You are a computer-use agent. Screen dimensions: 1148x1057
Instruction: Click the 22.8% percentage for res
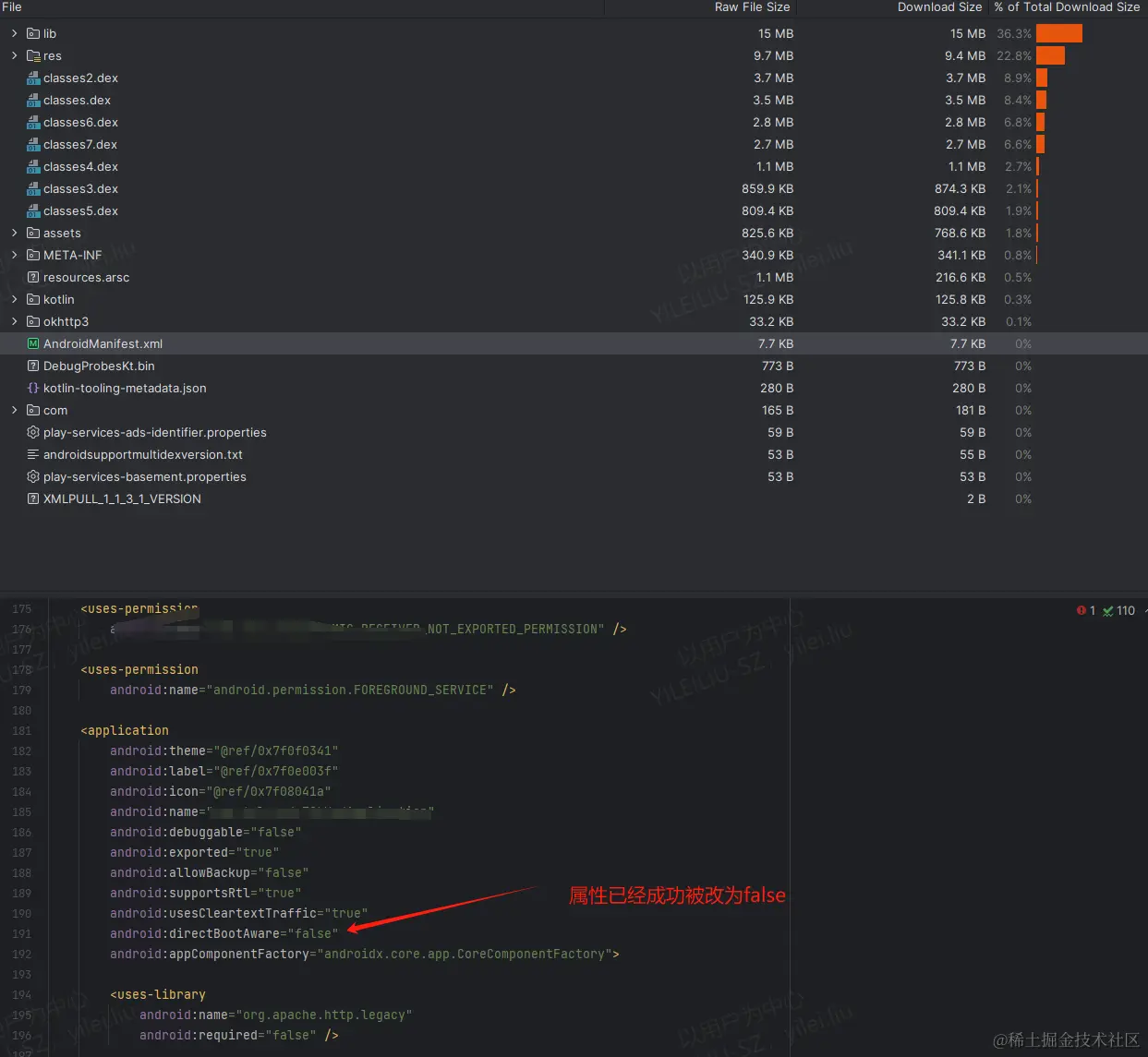click(x=1014, y=55)
